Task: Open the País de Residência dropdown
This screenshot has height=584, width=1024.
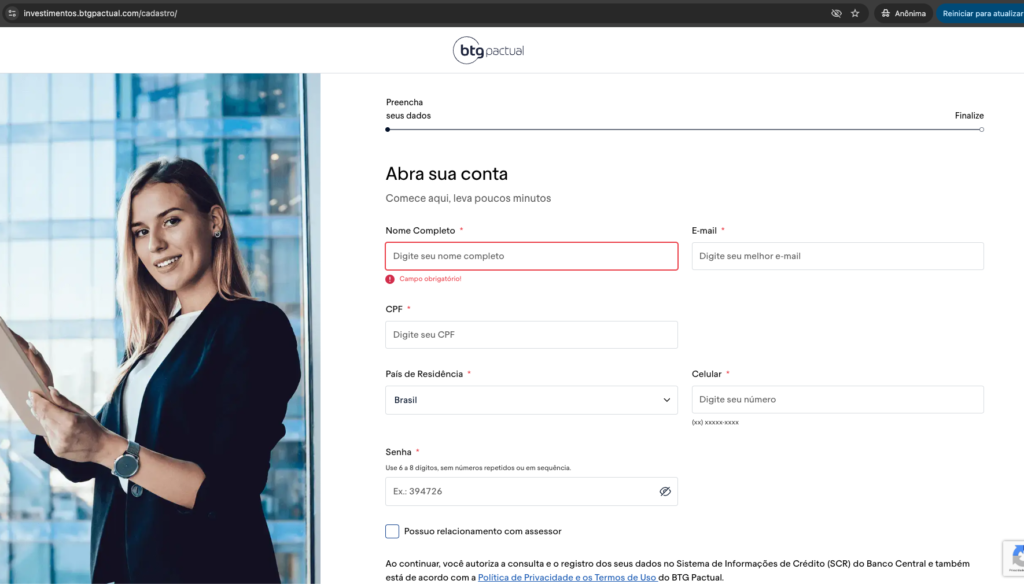Action: pyautogui.click(x=530, y=400)
